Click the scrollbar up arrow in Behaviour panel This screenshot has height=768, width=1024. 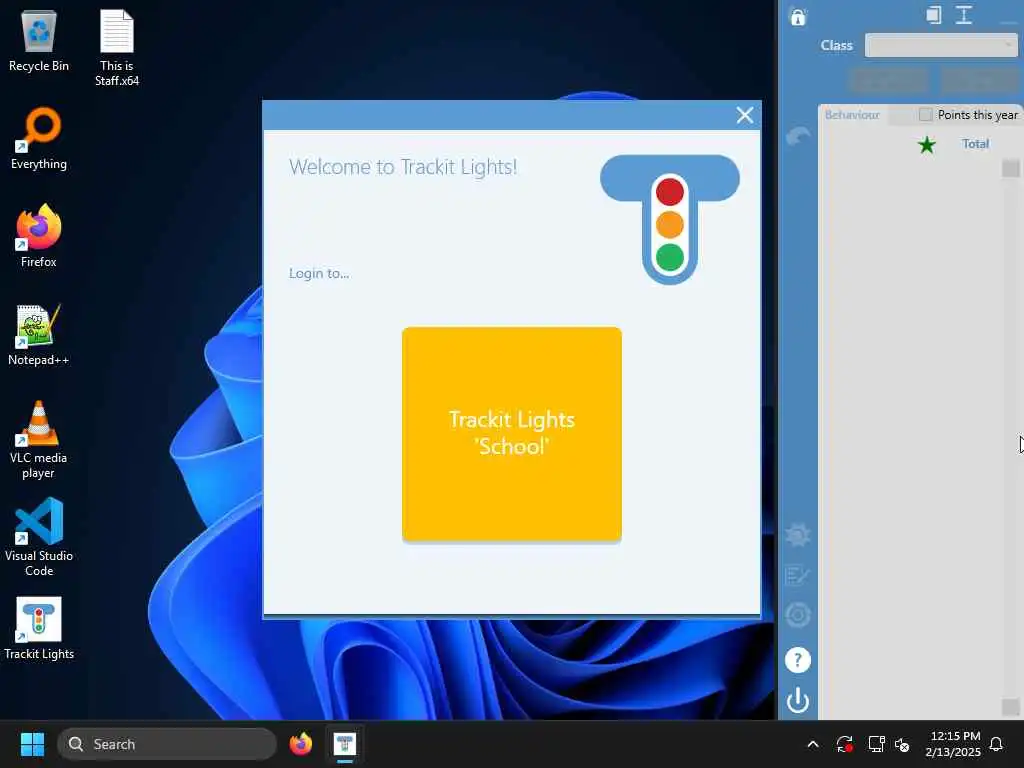point(1010,168)
